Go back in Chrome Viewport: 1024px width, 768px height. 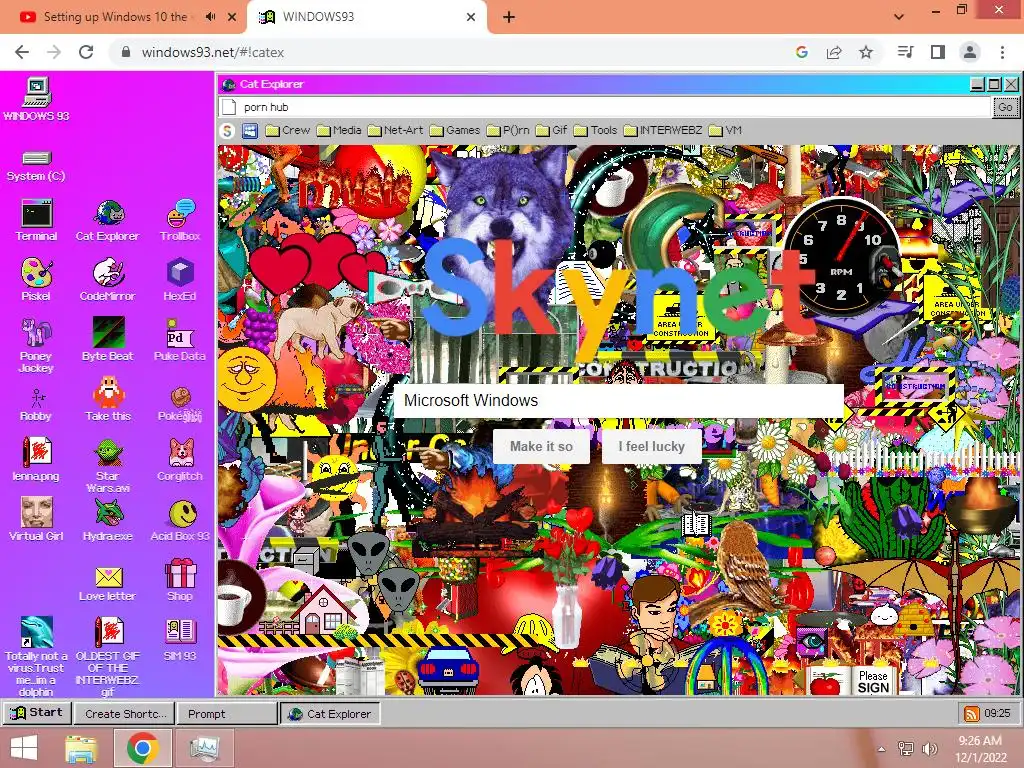point(22,52)
